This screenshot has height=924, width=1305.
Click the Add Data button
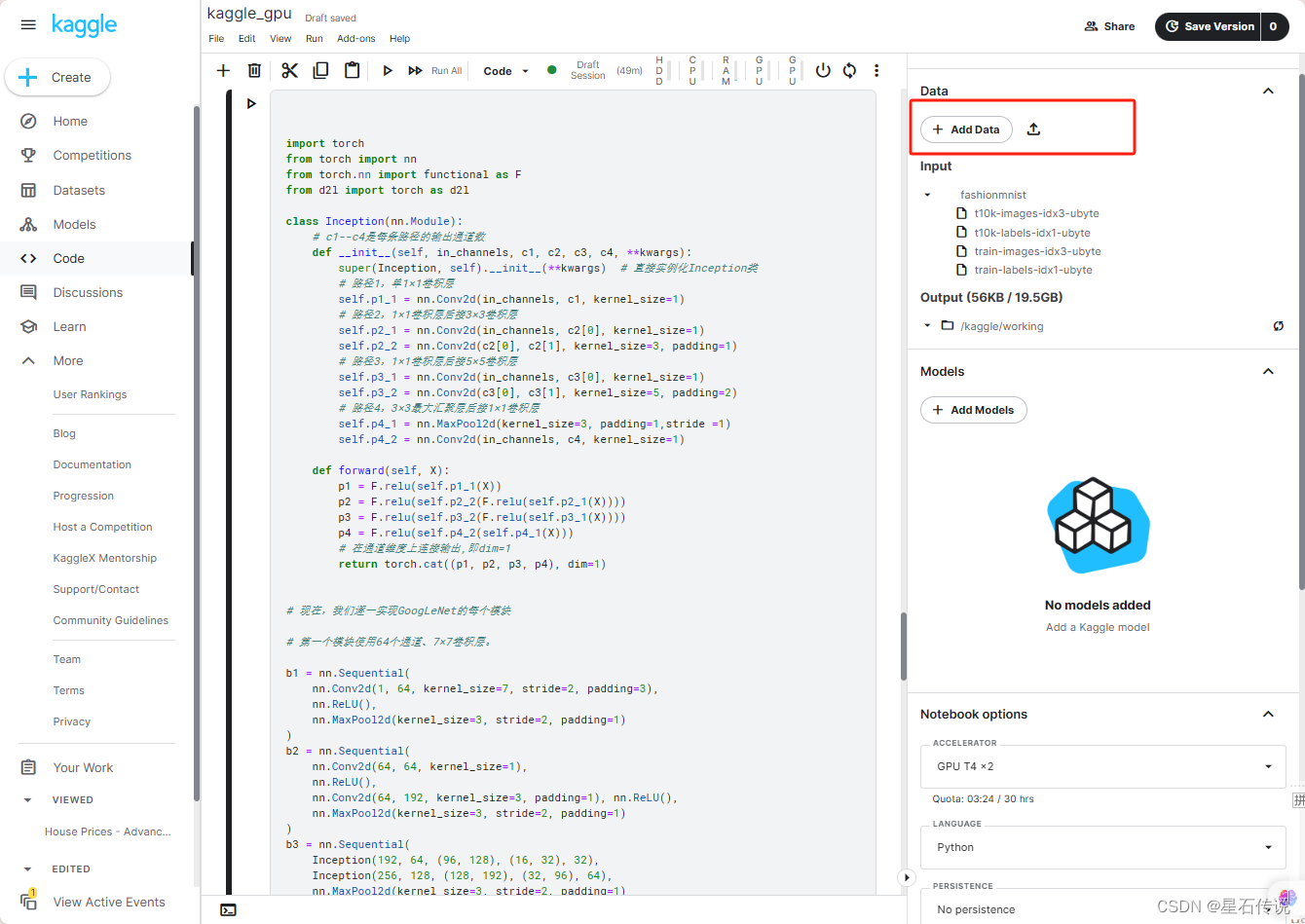click(x=966, y=129)
